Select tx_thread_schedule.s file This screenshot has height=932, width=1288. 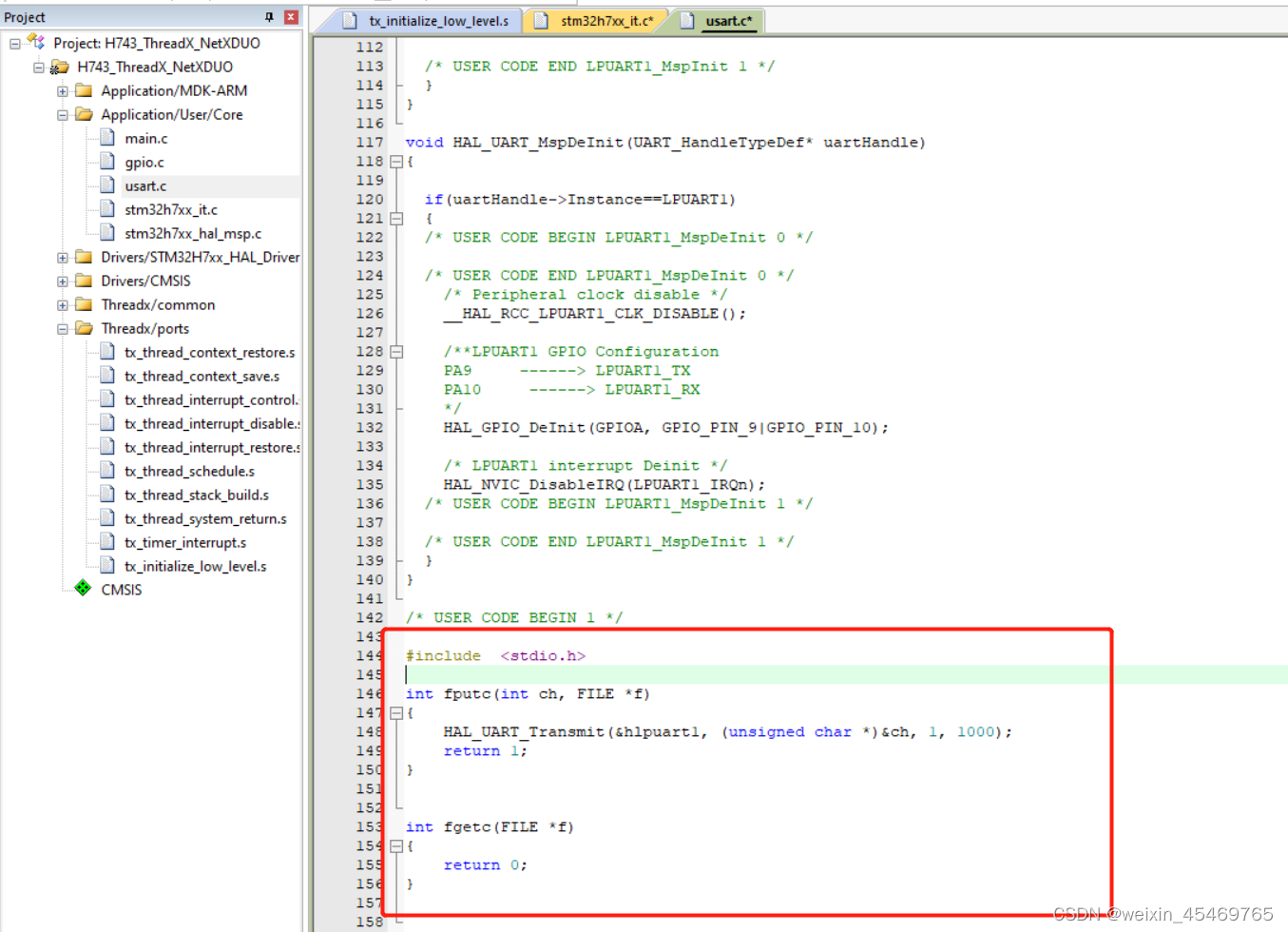[x=190, y=472]
